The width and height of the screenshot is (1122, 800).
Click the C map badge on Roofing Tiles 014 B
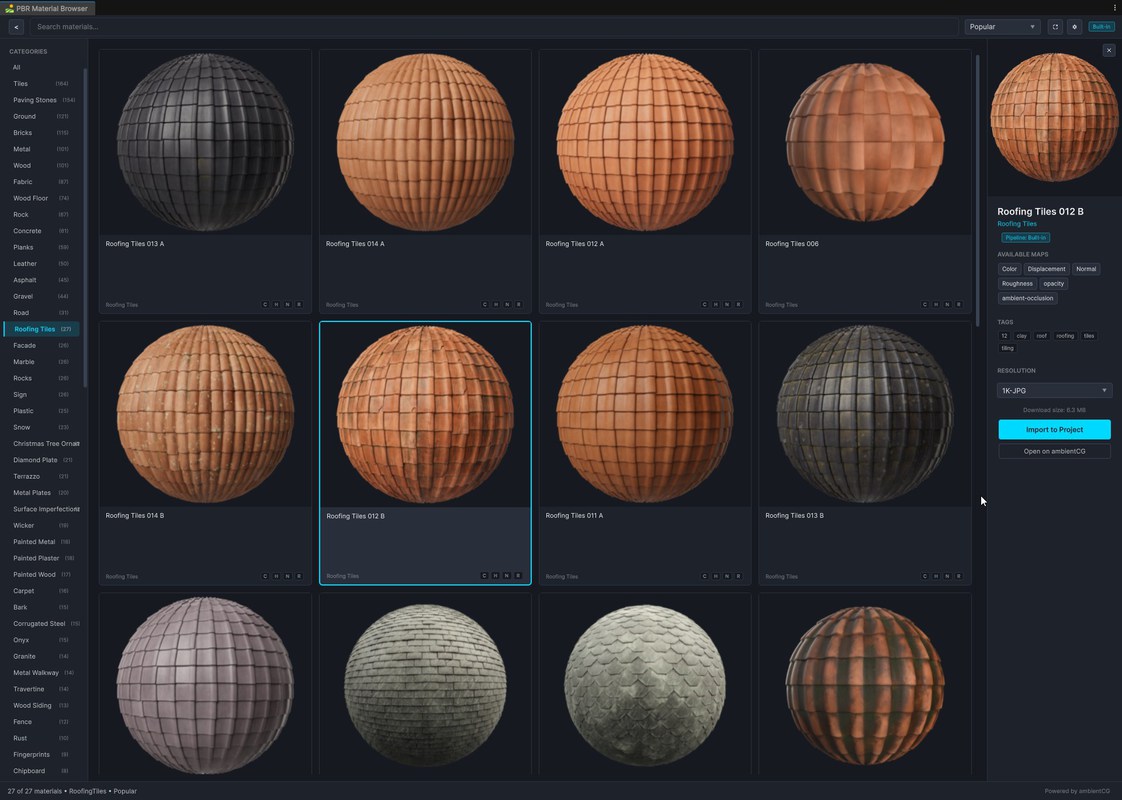pos(265,576)
